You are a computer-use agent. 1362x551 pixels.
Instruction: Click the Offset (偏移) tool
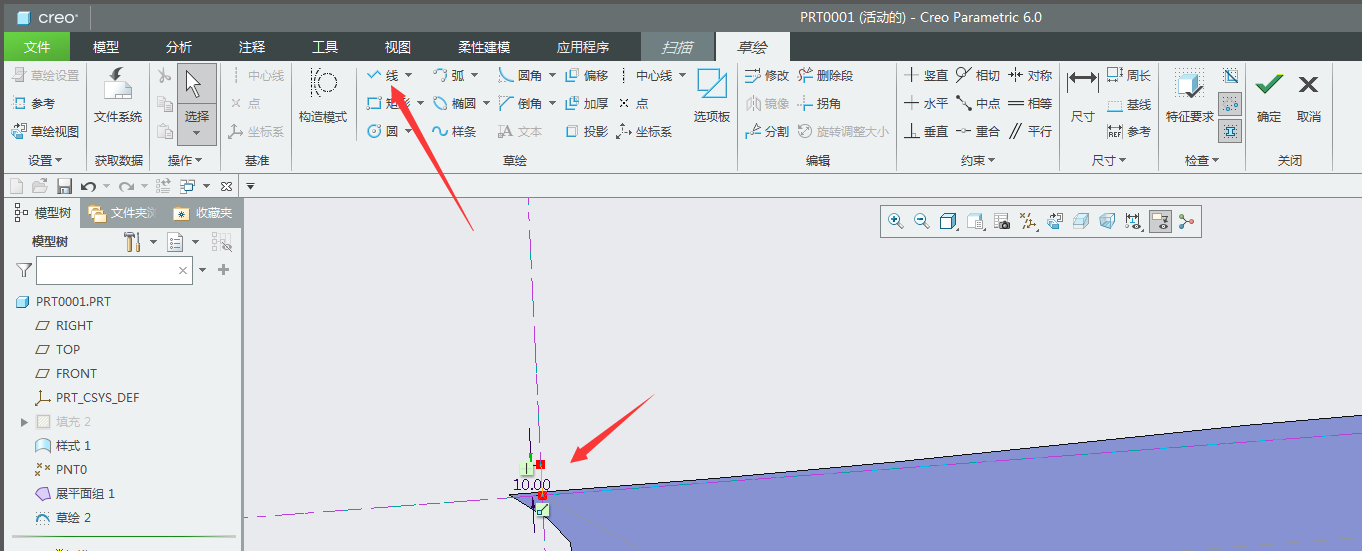(586, 75)
